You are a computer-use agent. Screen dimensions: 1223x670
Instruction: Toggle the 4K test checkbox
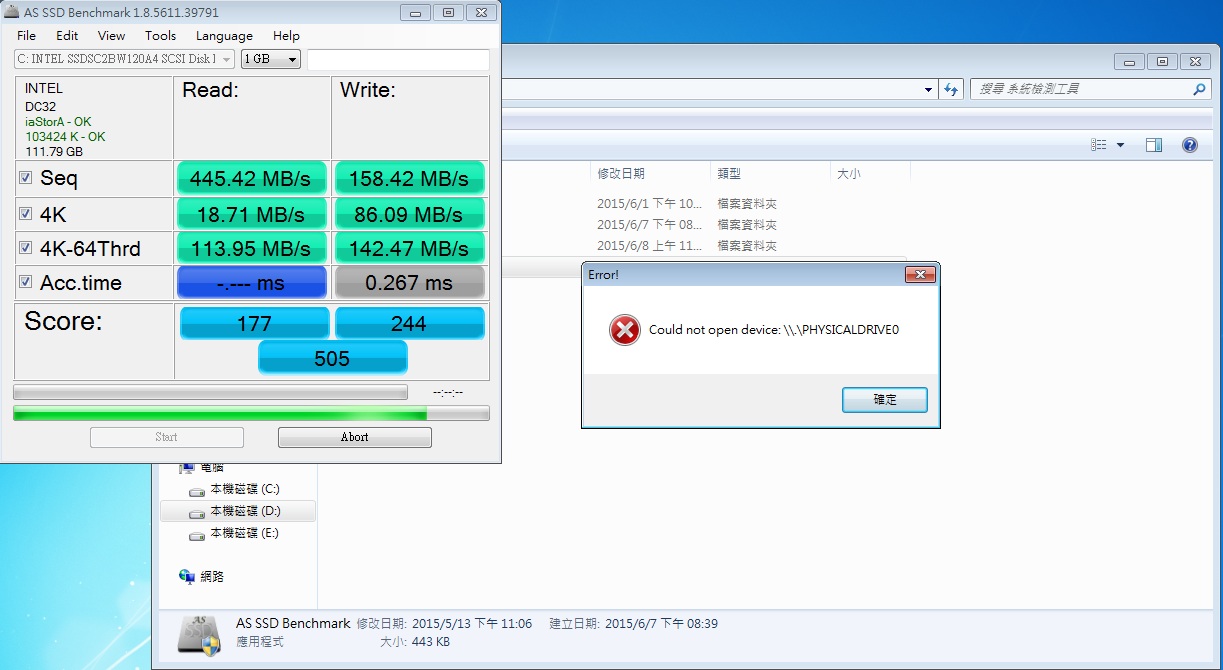26,214
